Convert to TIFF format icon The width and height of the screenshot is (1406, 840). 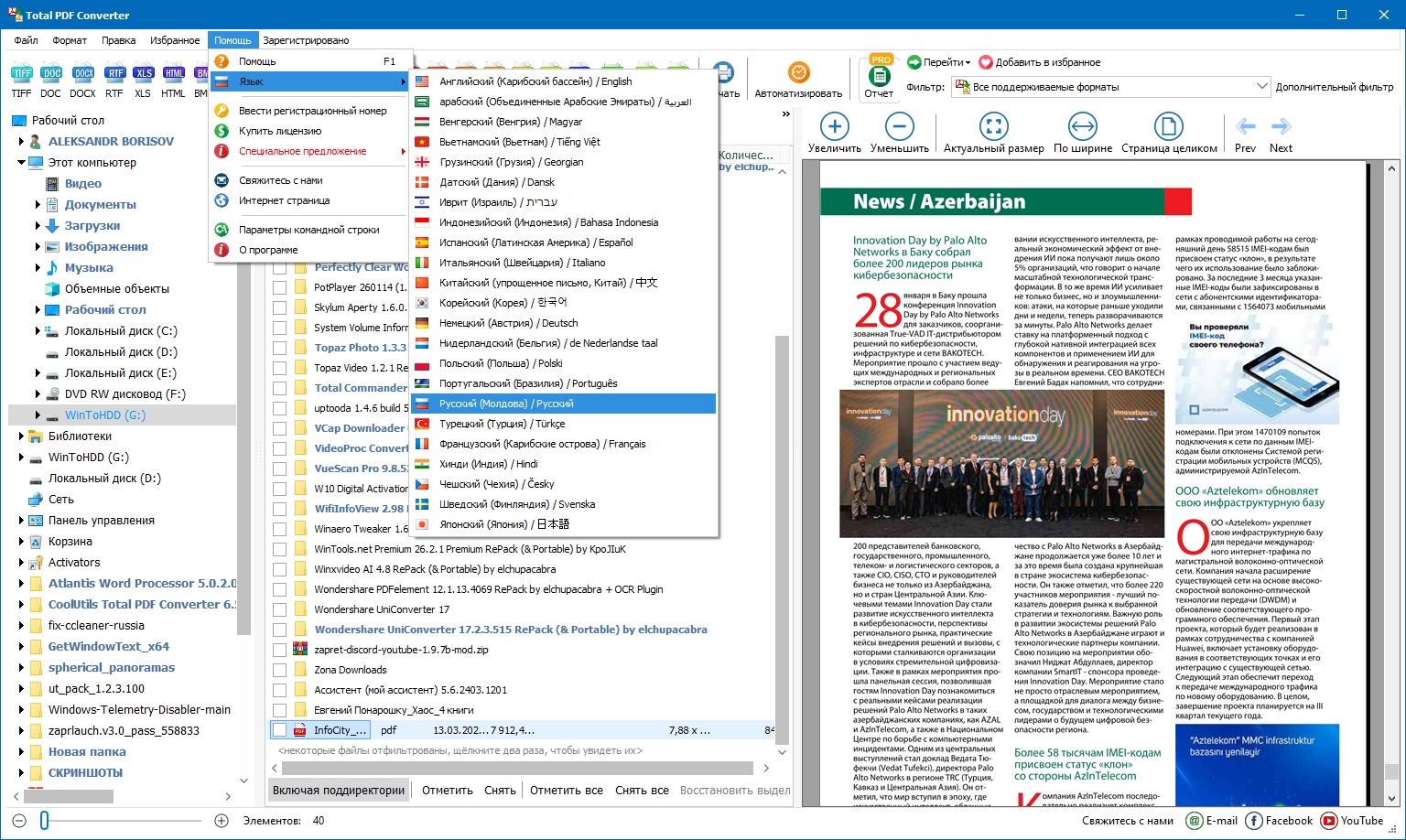click(x=22, y=74)
